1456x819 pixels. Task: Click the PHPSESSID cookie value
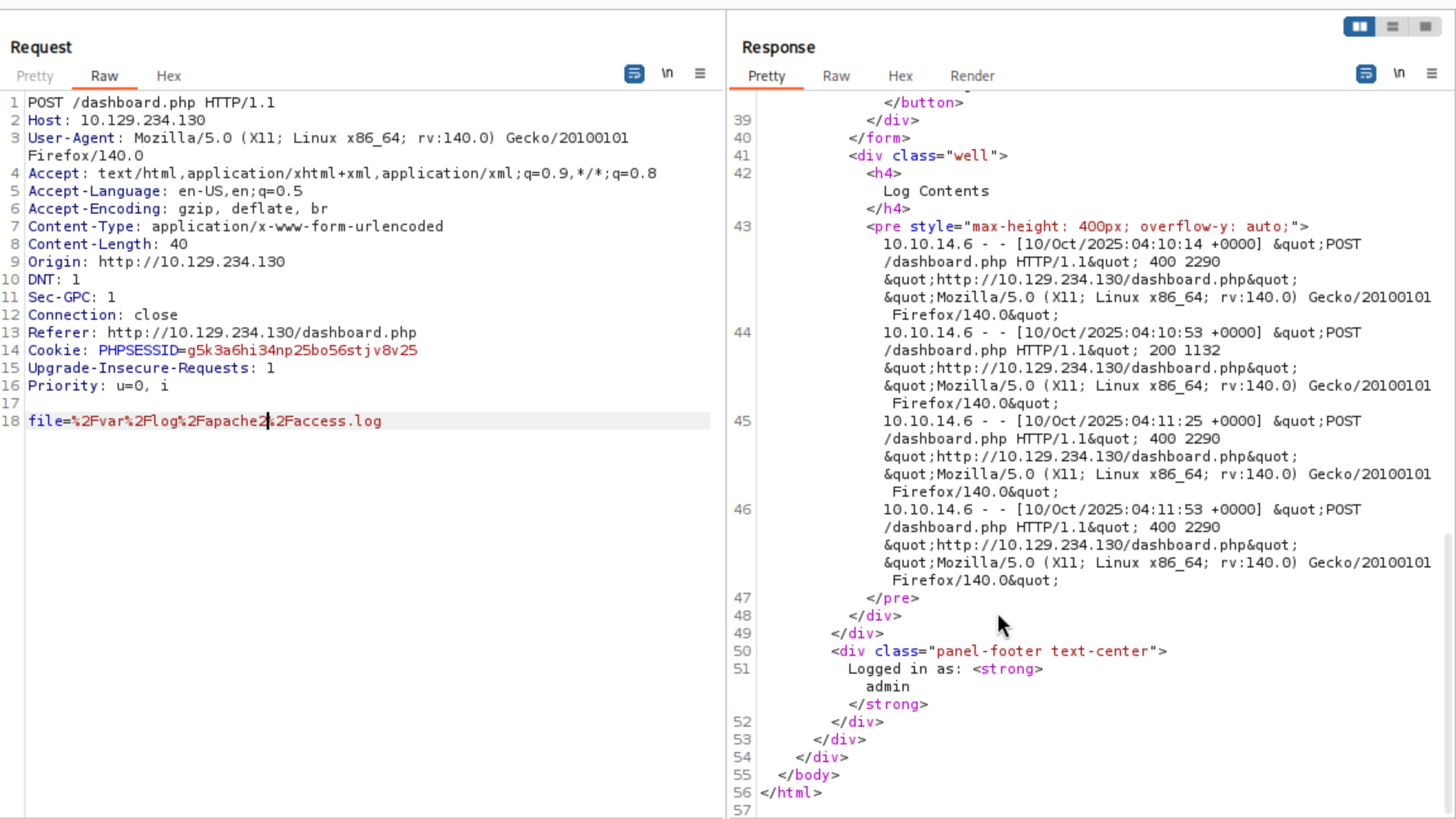click(302, 350)
